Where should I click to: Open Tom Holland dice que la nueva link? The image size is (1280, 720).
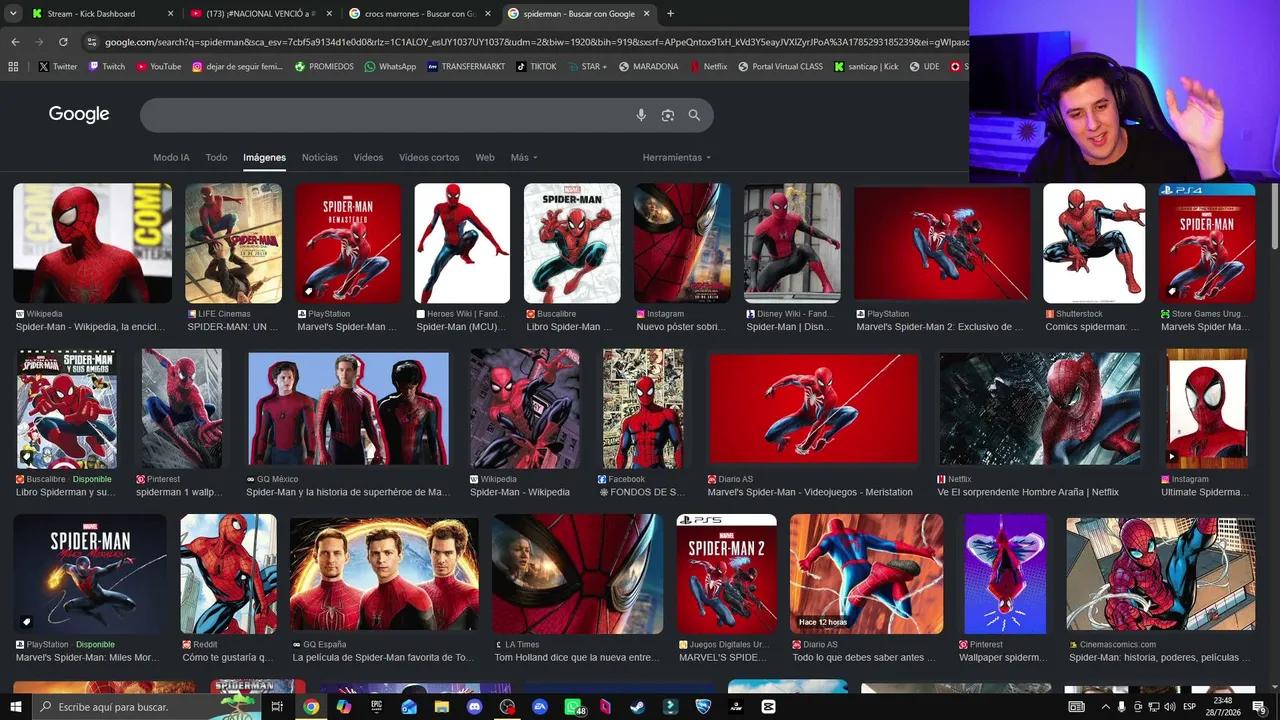point(577,657)
